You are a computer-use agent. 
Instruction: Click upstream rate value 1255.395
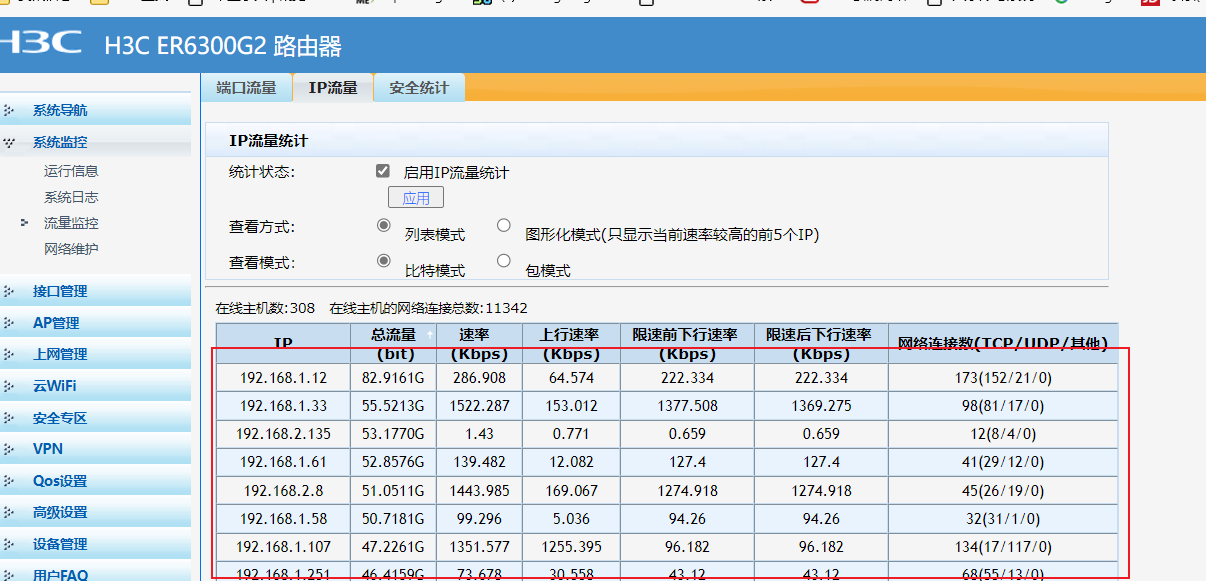571,547
